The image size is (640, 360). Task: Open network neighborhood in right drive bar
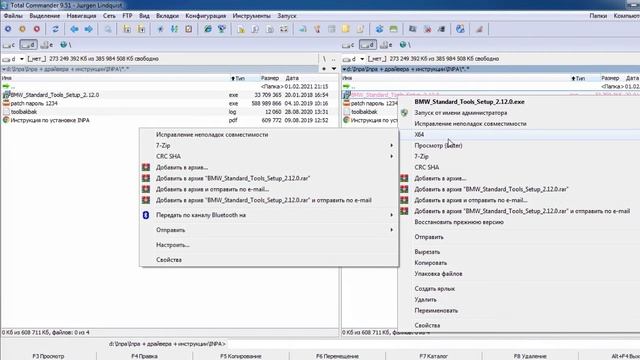pos(404,45)
